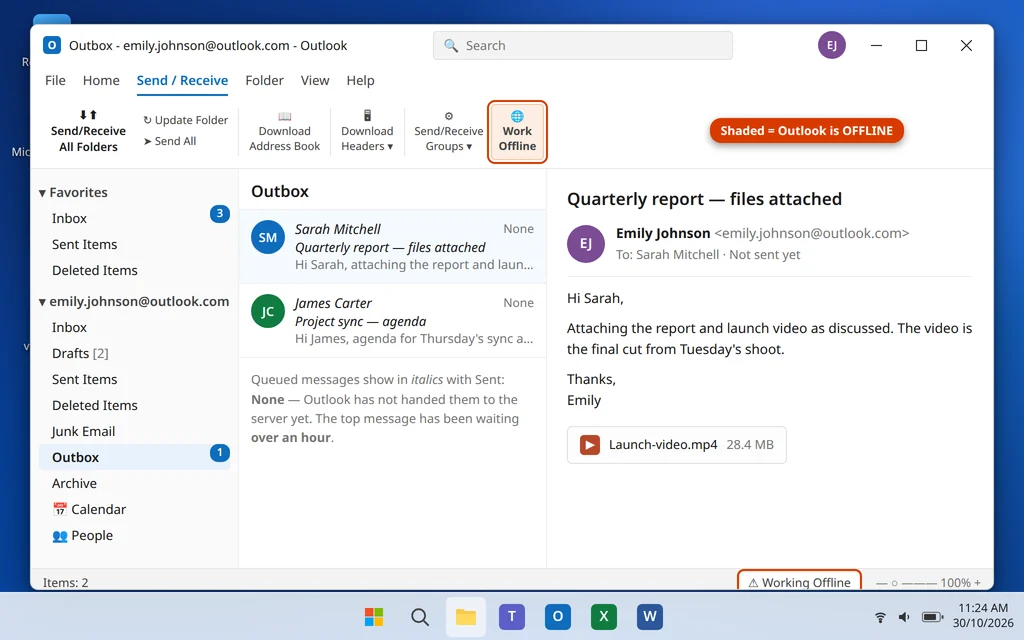Screen dimensions: 1024x640
Task: Toggle the Work Offline button
Action: click(517, 131)
